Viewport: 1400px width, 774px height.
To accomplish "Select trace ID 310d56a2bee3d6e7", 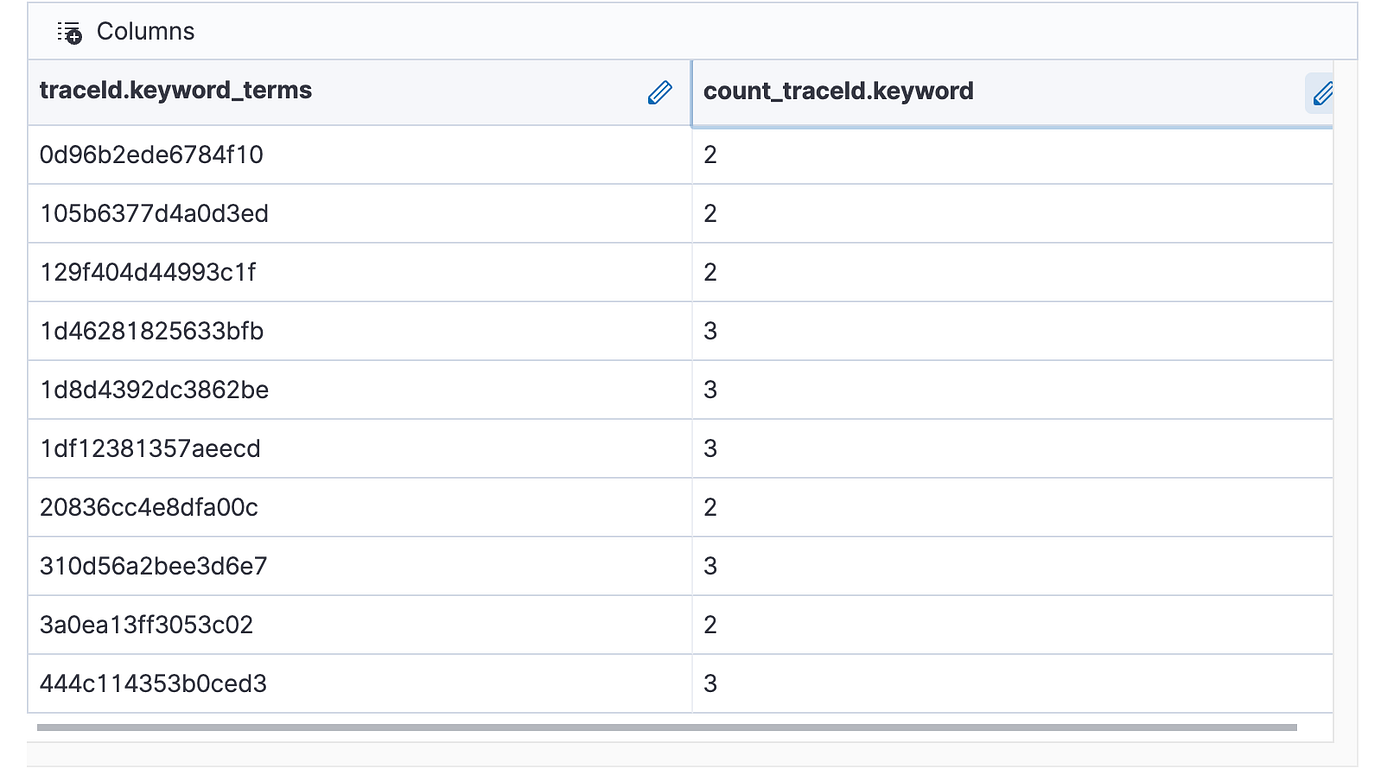I will 153,567.
